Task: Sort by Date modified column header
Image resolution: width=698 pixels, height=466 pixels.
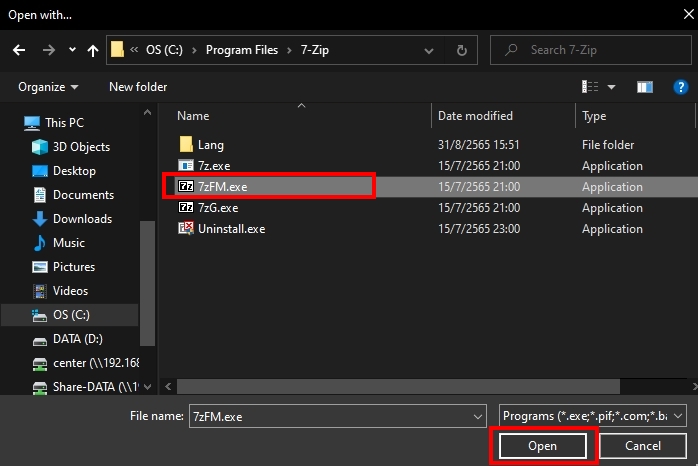Action: (x=475, y=116)
